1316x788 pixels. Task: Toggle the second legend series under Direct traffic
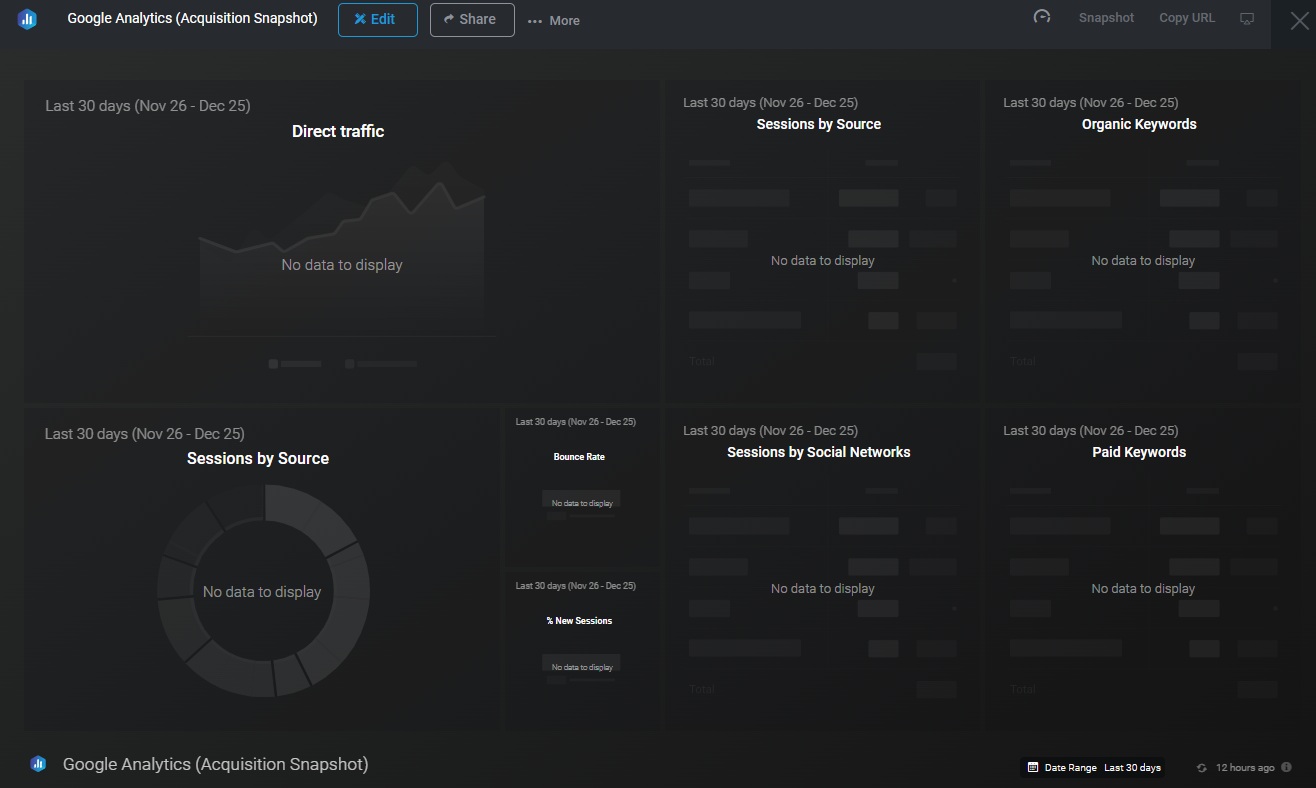[380, 363]
